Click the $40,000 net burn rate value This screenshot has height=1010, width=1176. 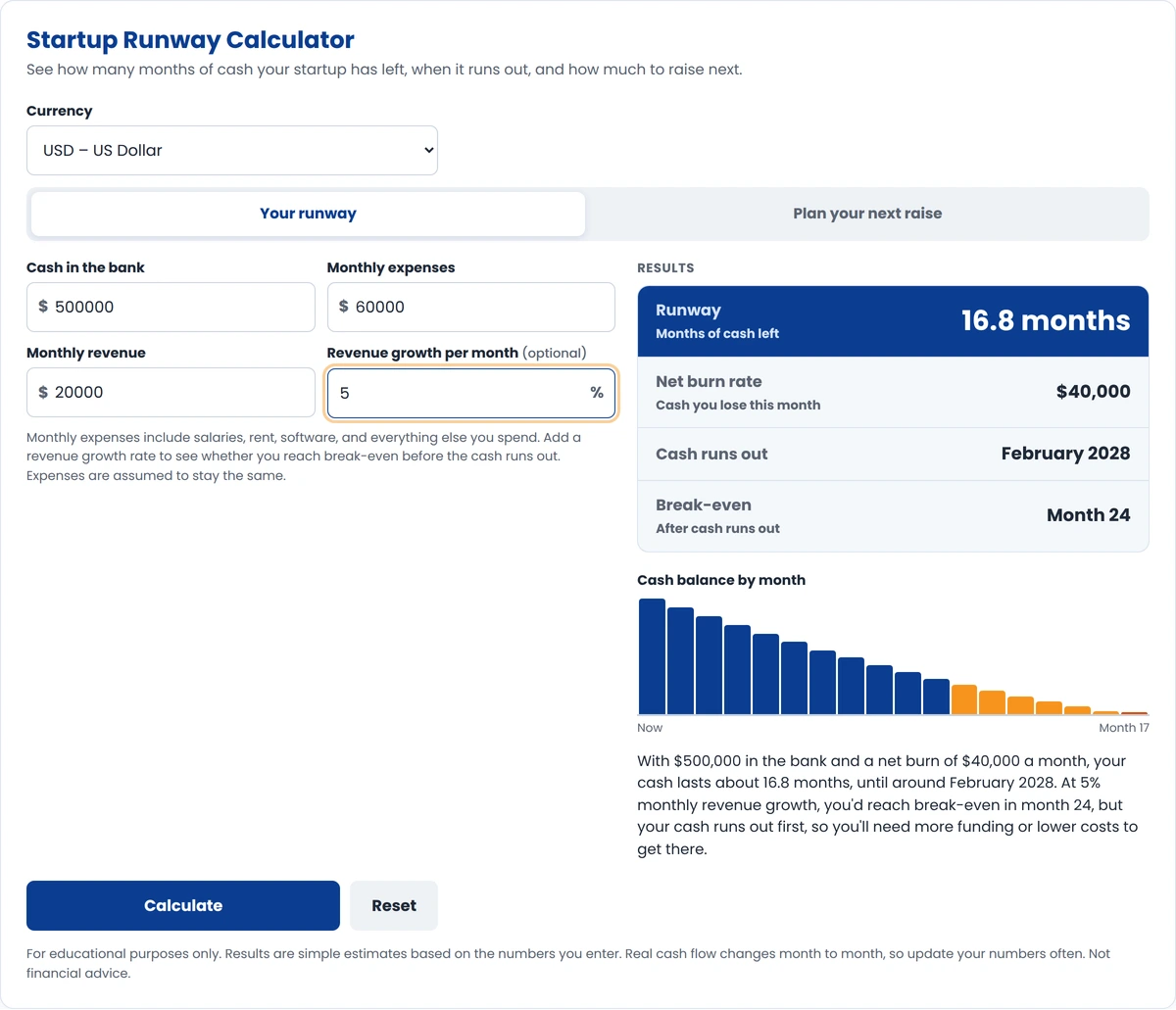click(x=1093, y=391)
